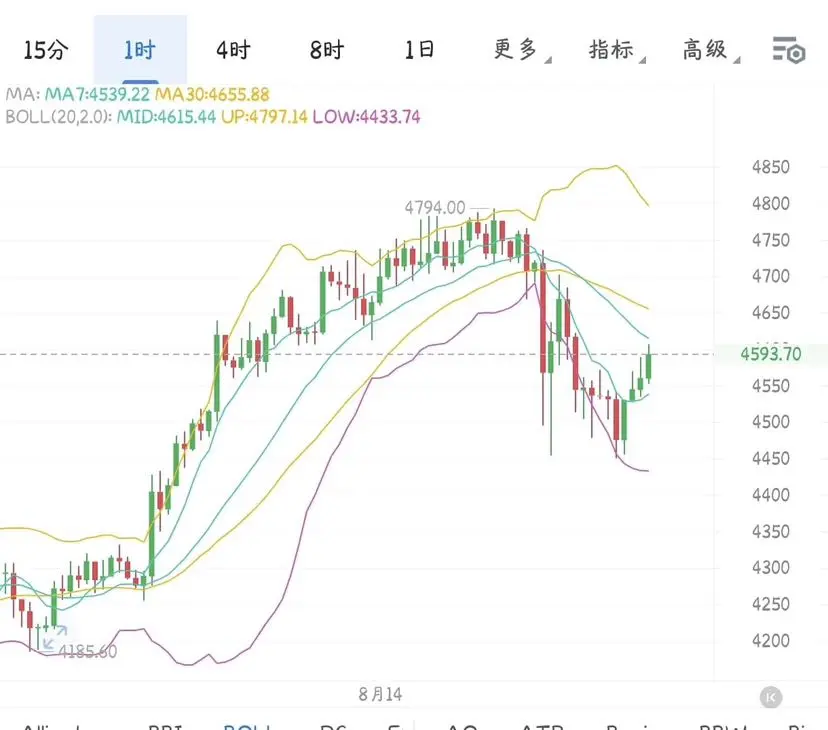Expand the 高级 advanced dropdown

coord(711,50)
